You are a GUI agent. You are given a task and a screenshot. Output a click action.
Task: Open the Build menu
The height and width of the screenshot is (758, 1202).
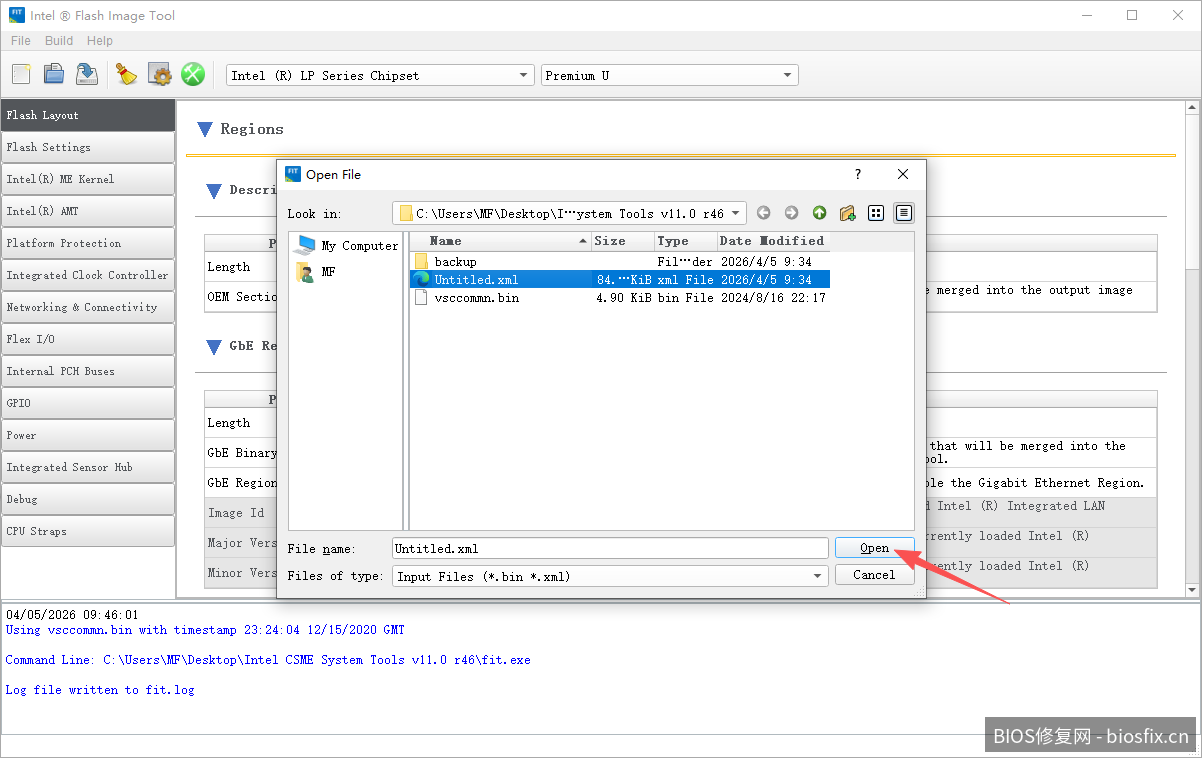tap(59, 41)
